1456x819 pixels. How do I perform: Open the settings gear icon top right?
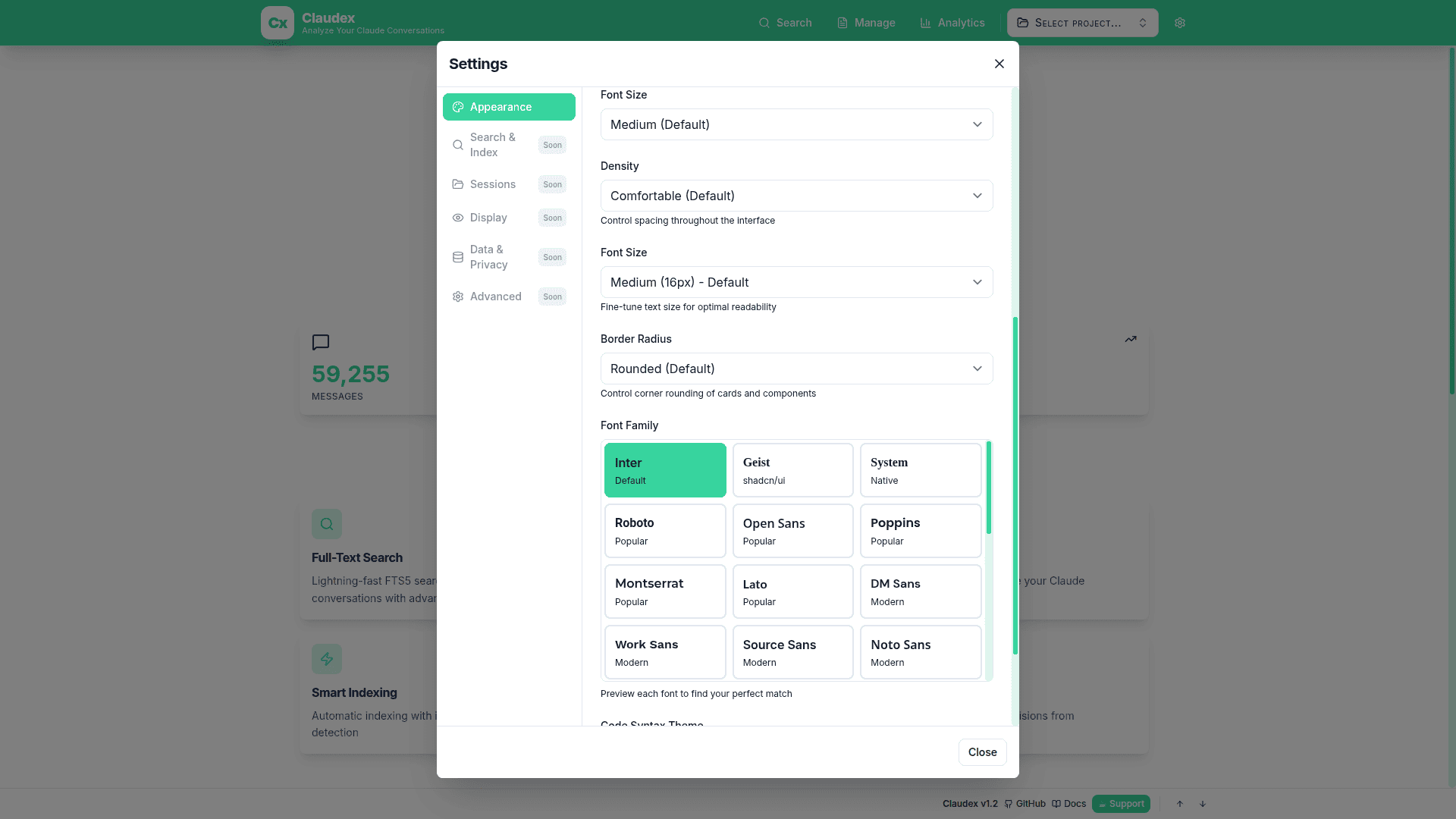pyautogui.click(x=1179, y=23)
